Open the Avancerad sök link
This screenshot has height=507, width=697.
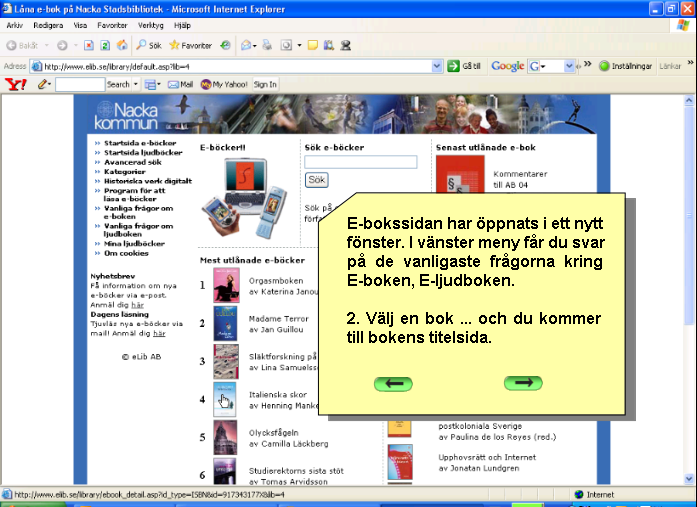click(133, 161)
